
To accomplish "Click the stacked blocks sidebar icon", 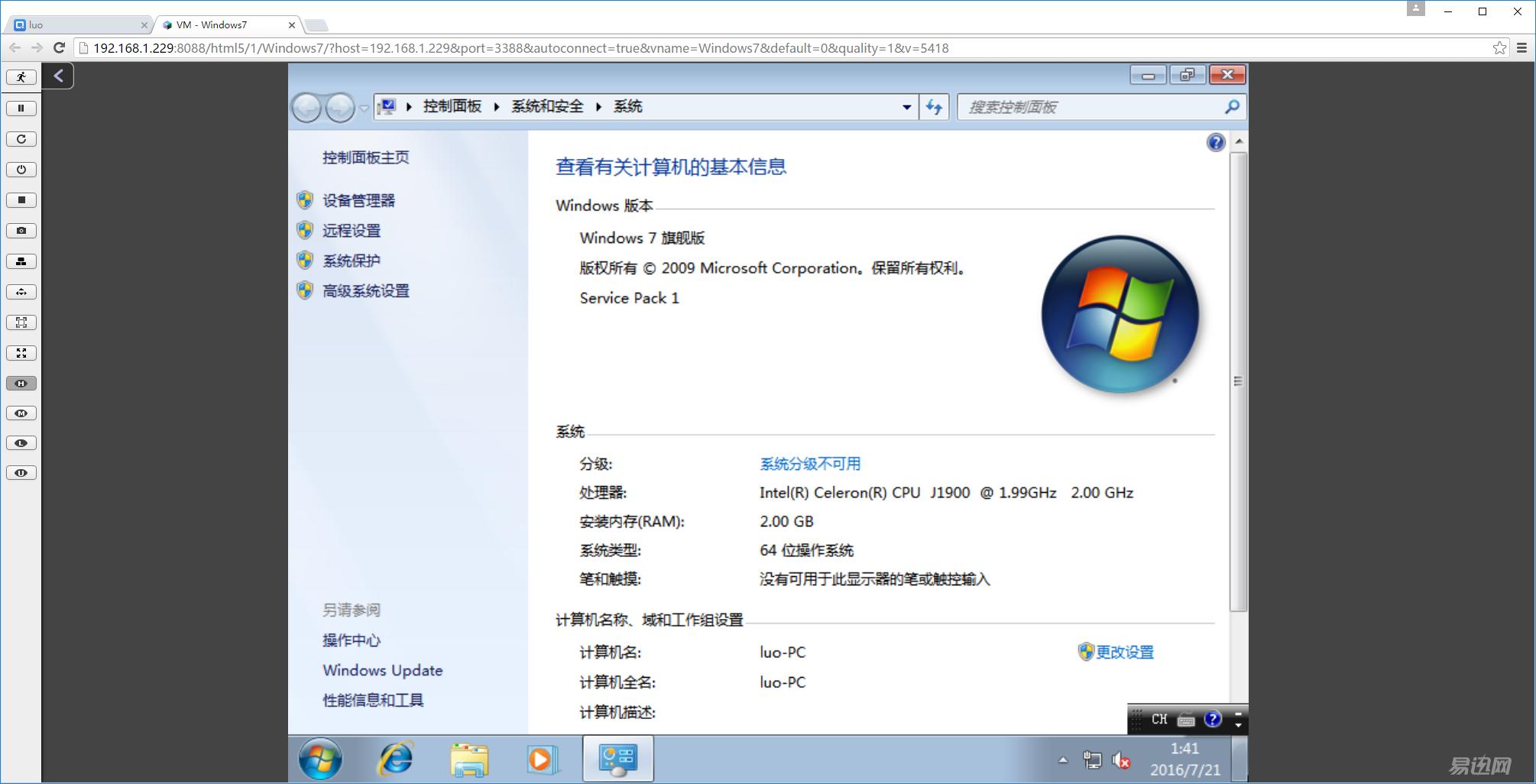I will [21, 261].
